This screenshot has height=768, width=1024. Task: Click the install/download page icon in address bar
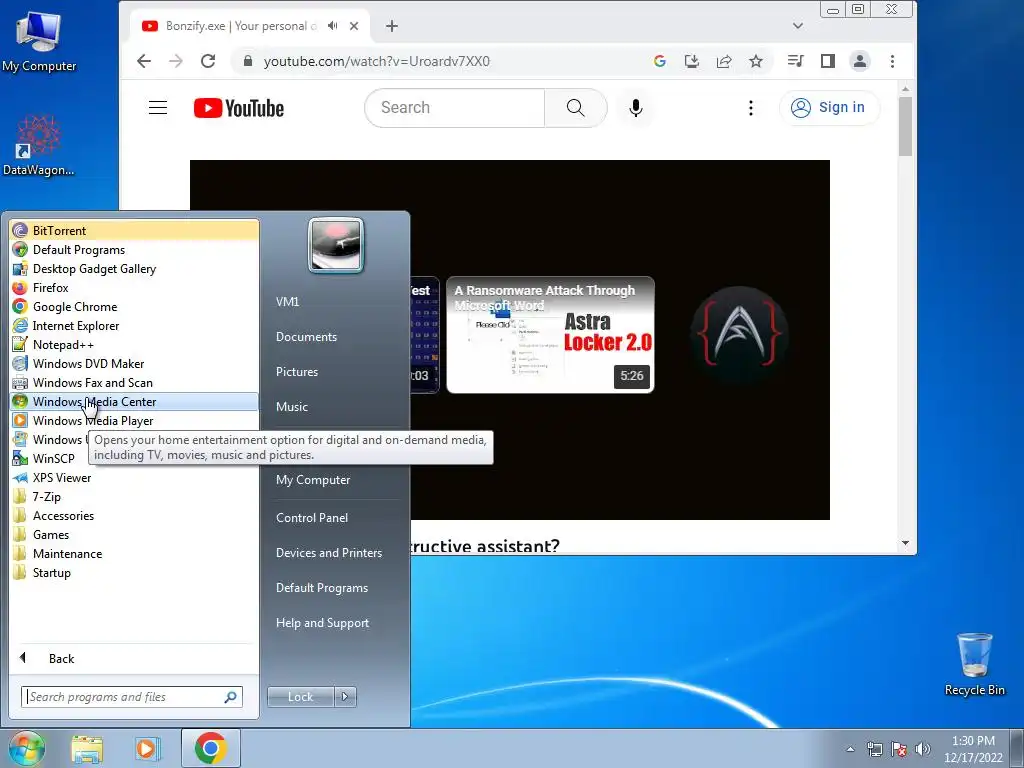[x=692, y=61]
